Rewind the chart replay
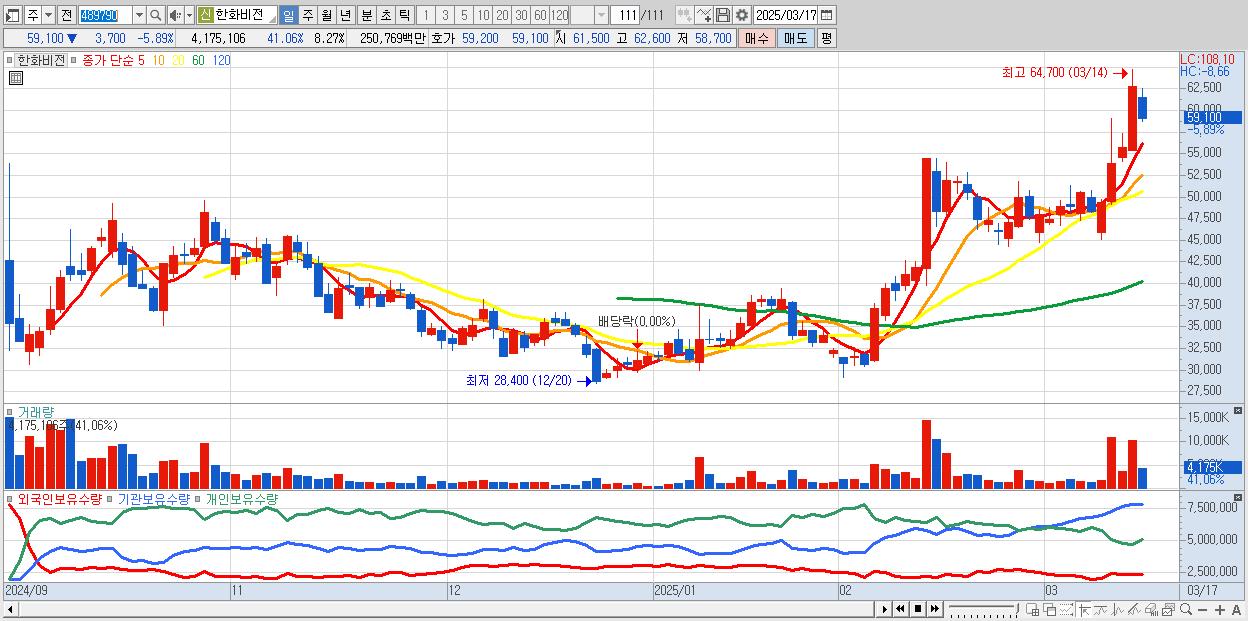1248x621 pixels. click(900, 609)
